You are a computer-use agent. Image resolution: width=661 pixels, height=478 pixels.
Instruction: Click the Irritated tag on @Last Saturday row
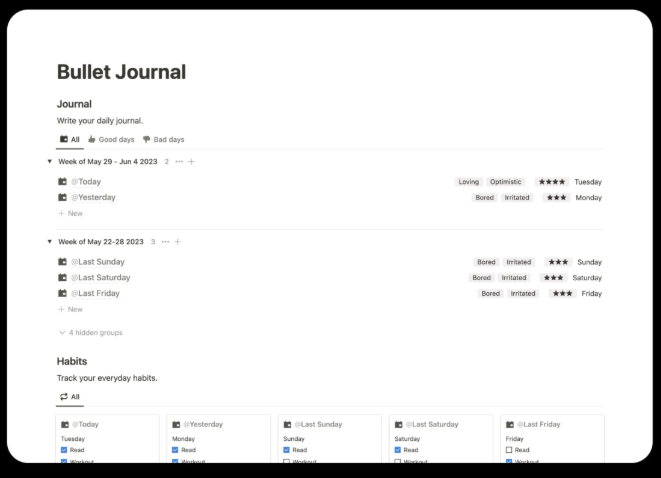pos(514,277)
